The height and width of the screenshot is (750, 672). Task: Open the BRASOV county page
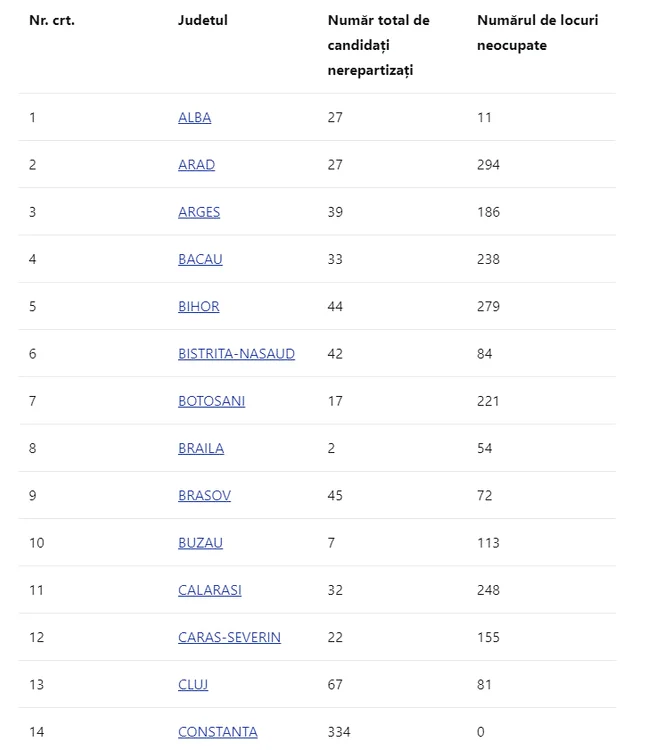click(x=204, y=496)
